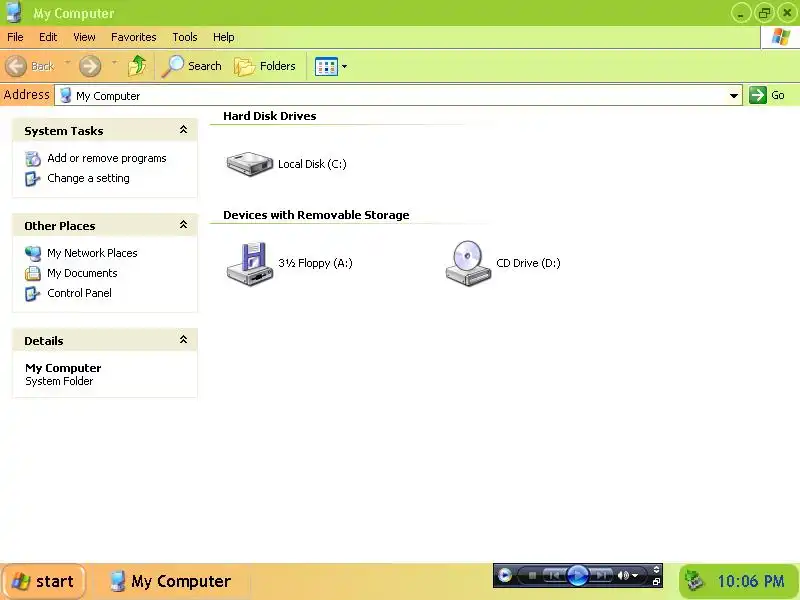Stop playback in the media player toolbar
The height and width of the screenshot is (600, 800).
(x=532, y=576)
